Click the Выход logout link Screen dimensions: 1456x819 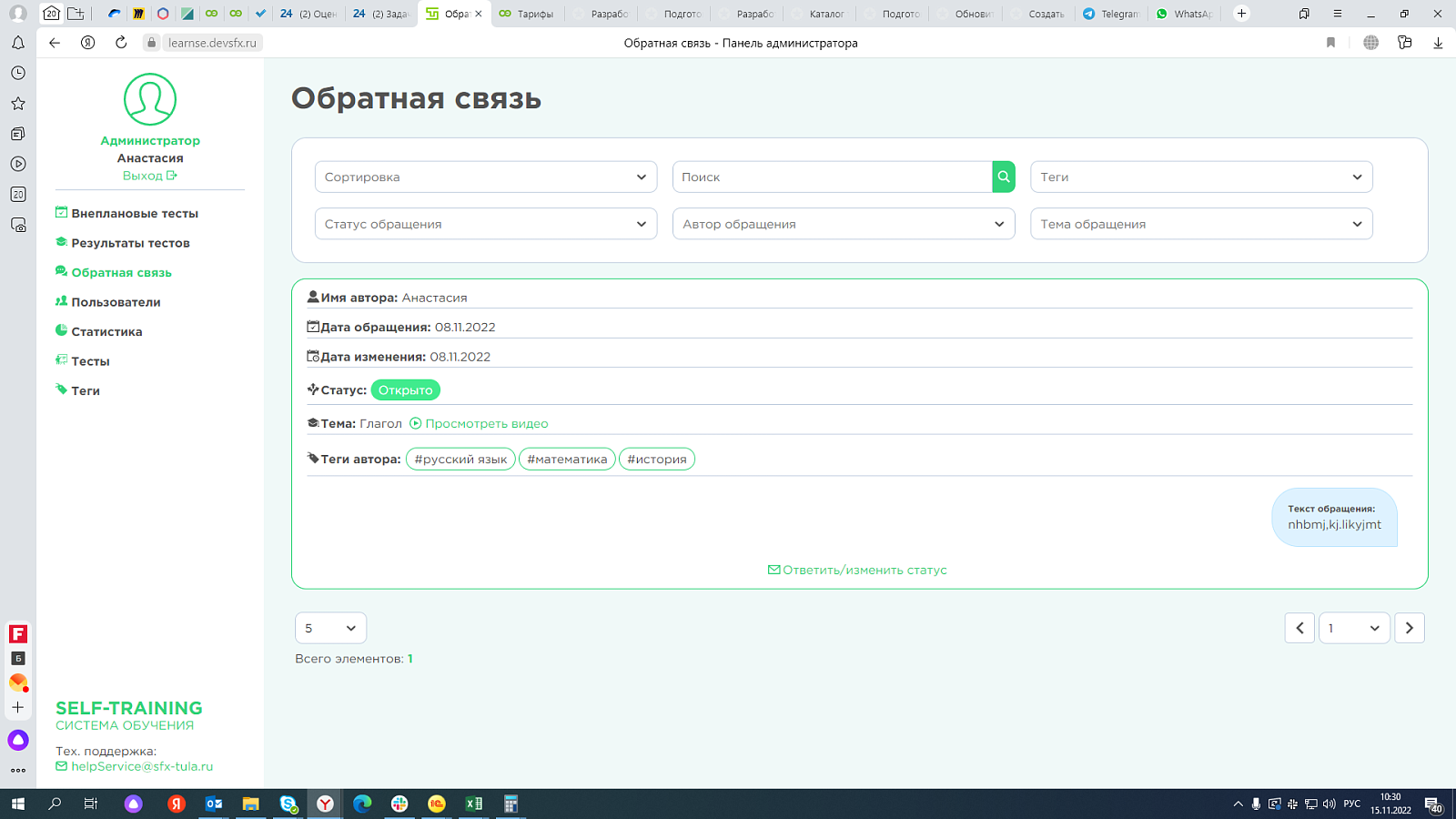[x=150, y=176]
